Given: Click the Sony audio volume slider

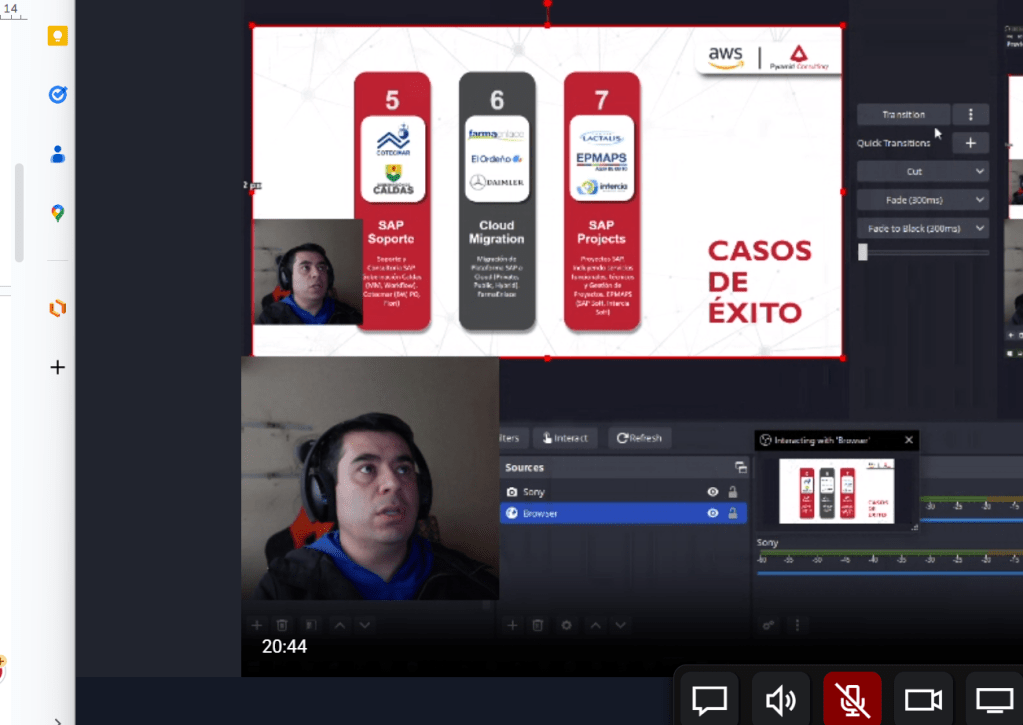Looking at the screenshot, I should coord(889,574).
